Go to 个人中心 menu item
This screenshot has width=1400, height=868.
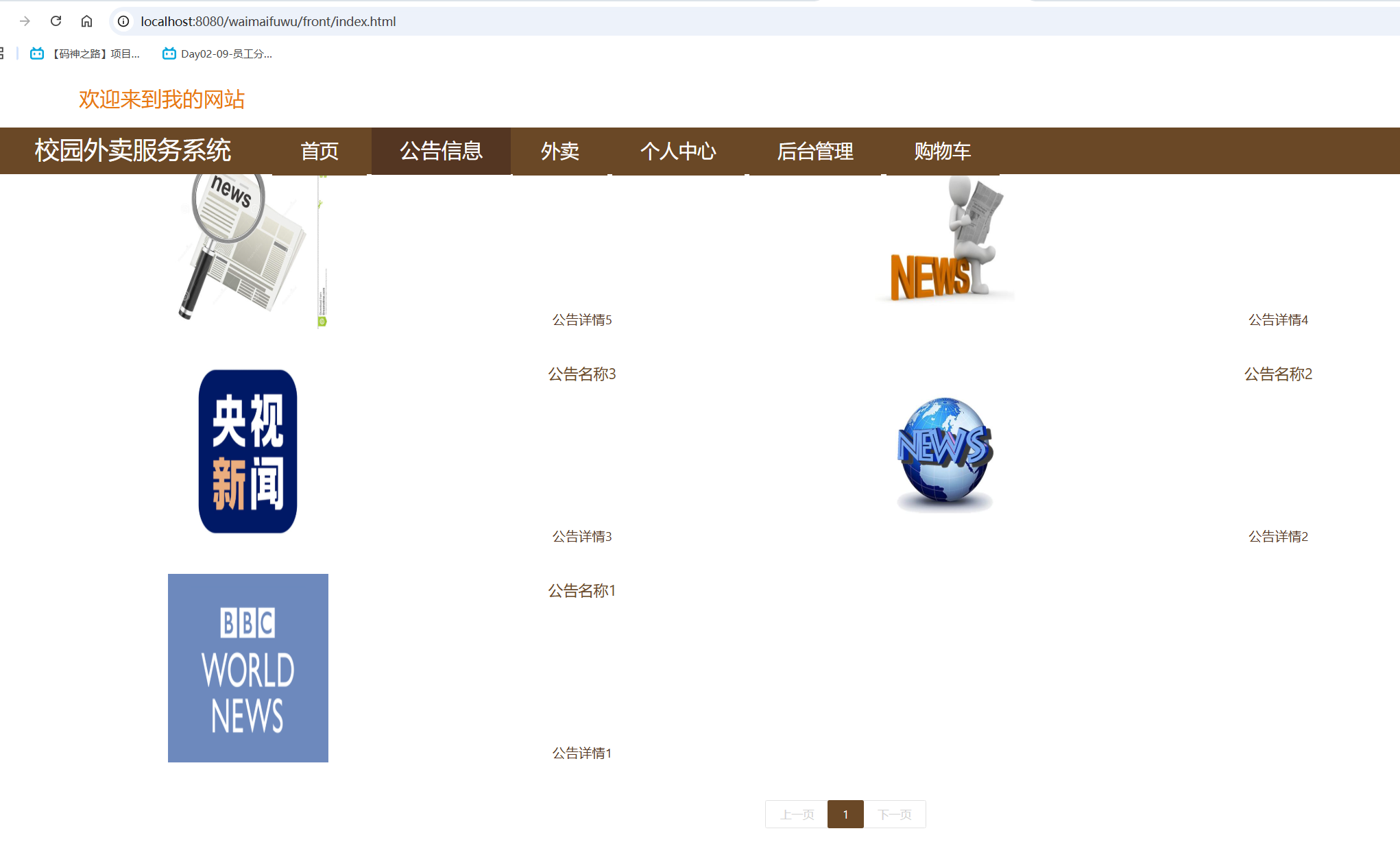pyautogui.click(x=678, y=151)
